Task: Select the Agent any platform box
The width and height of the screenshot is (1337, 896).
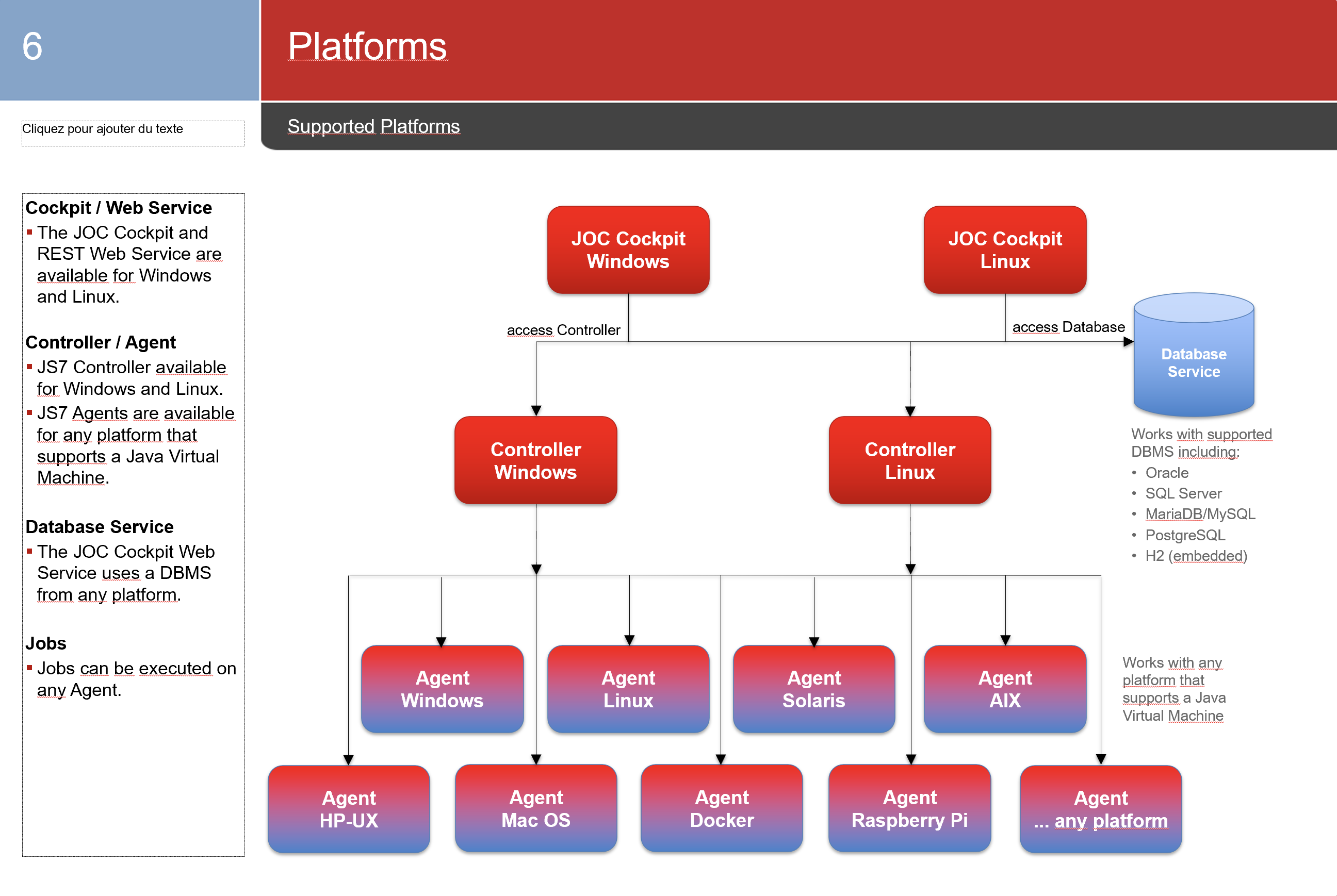Action: pos(1100,809)
